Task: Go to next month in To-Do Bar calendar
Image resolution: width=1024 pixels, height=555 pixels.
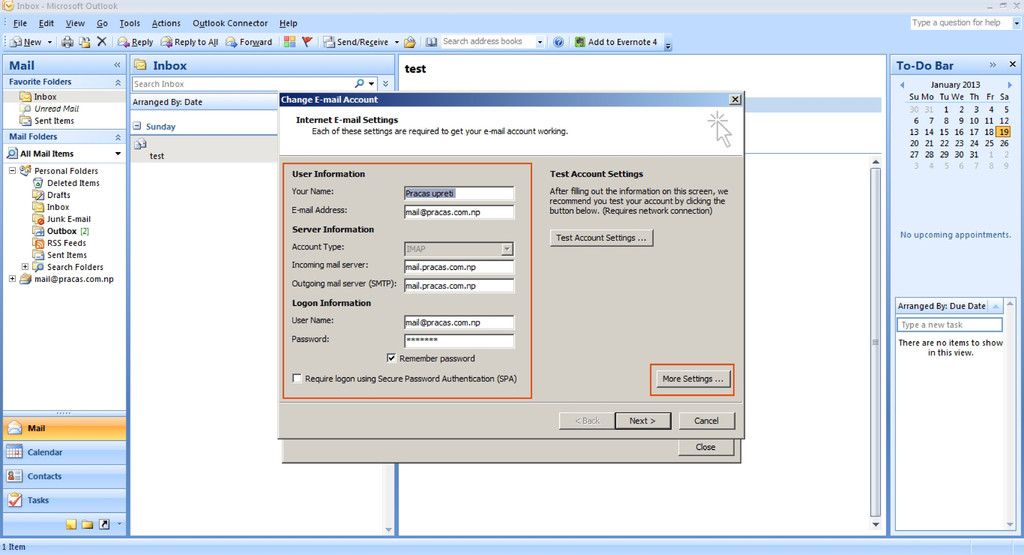Action: point(1009,85)
